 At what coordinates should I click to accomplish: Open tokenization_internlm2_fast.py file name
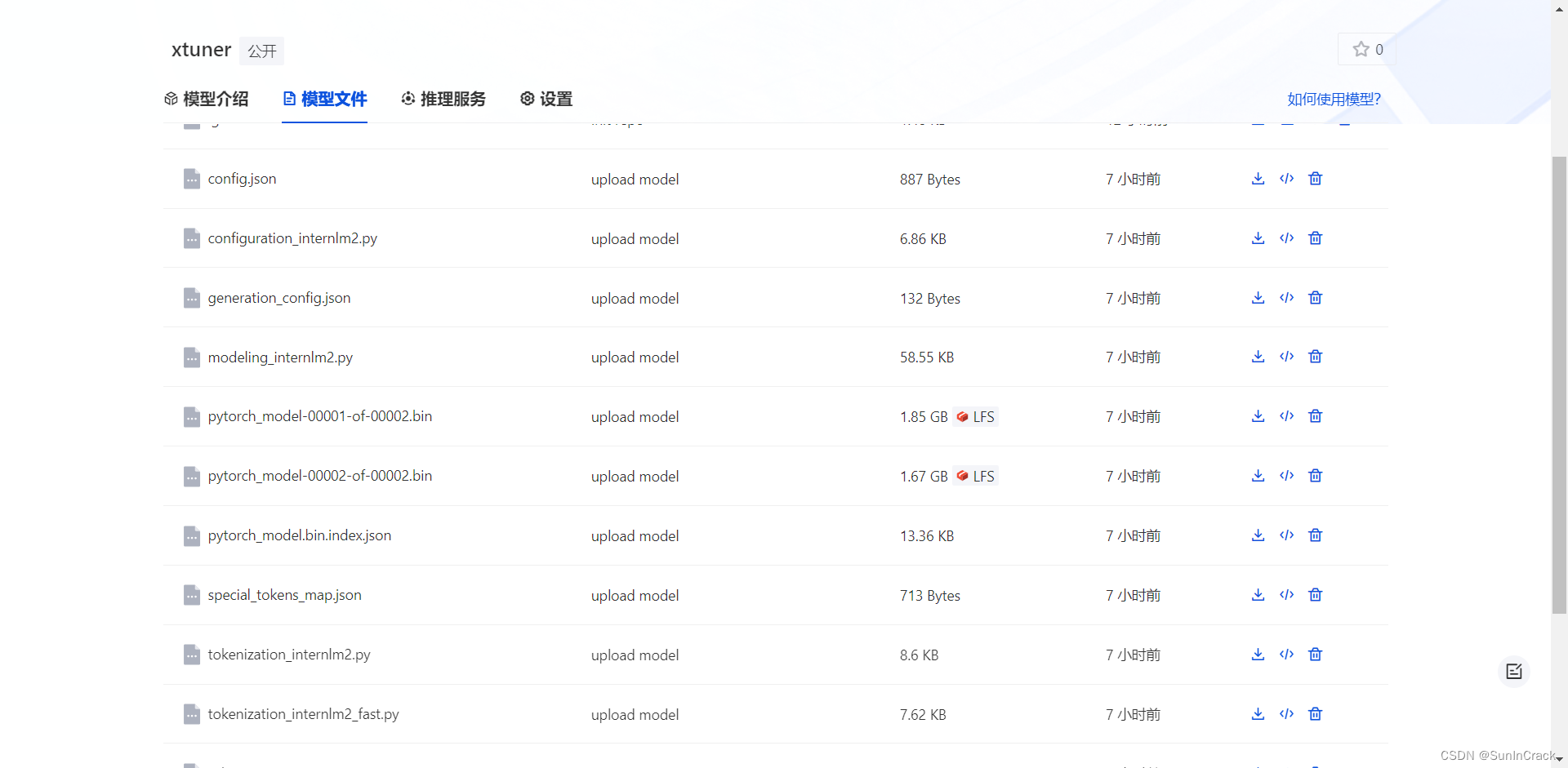coord(303,714)
